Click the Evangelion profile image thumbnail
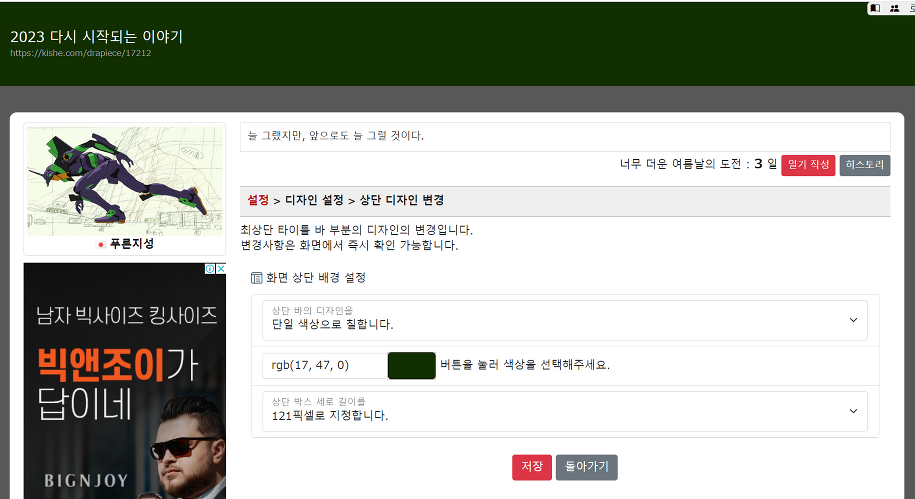Screen dimensions: 915x499 pos(125,180)
